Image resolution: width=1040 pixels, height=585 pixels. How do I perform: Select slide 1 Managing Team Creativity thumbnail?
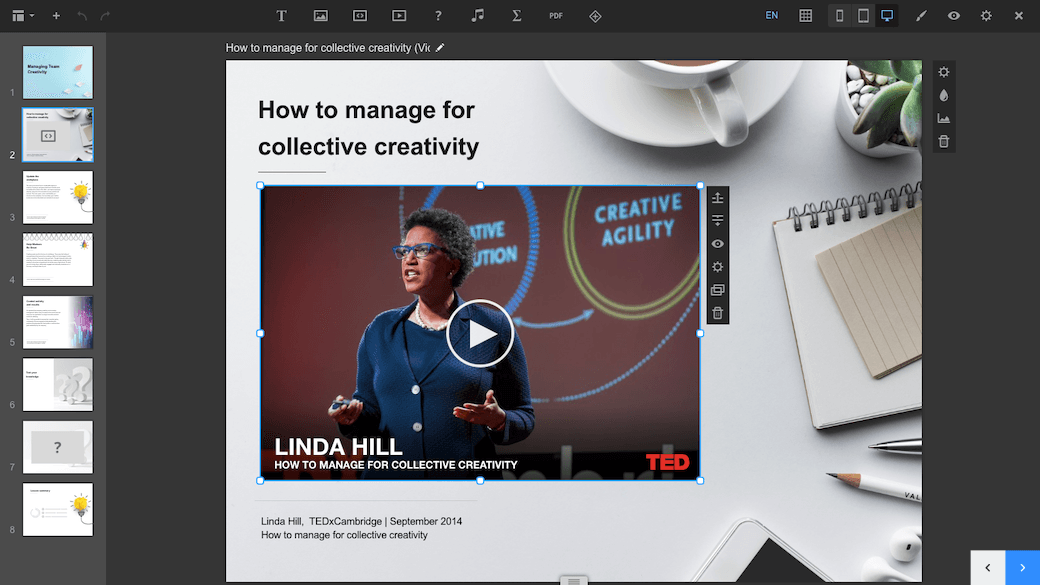tap(58, 72)
